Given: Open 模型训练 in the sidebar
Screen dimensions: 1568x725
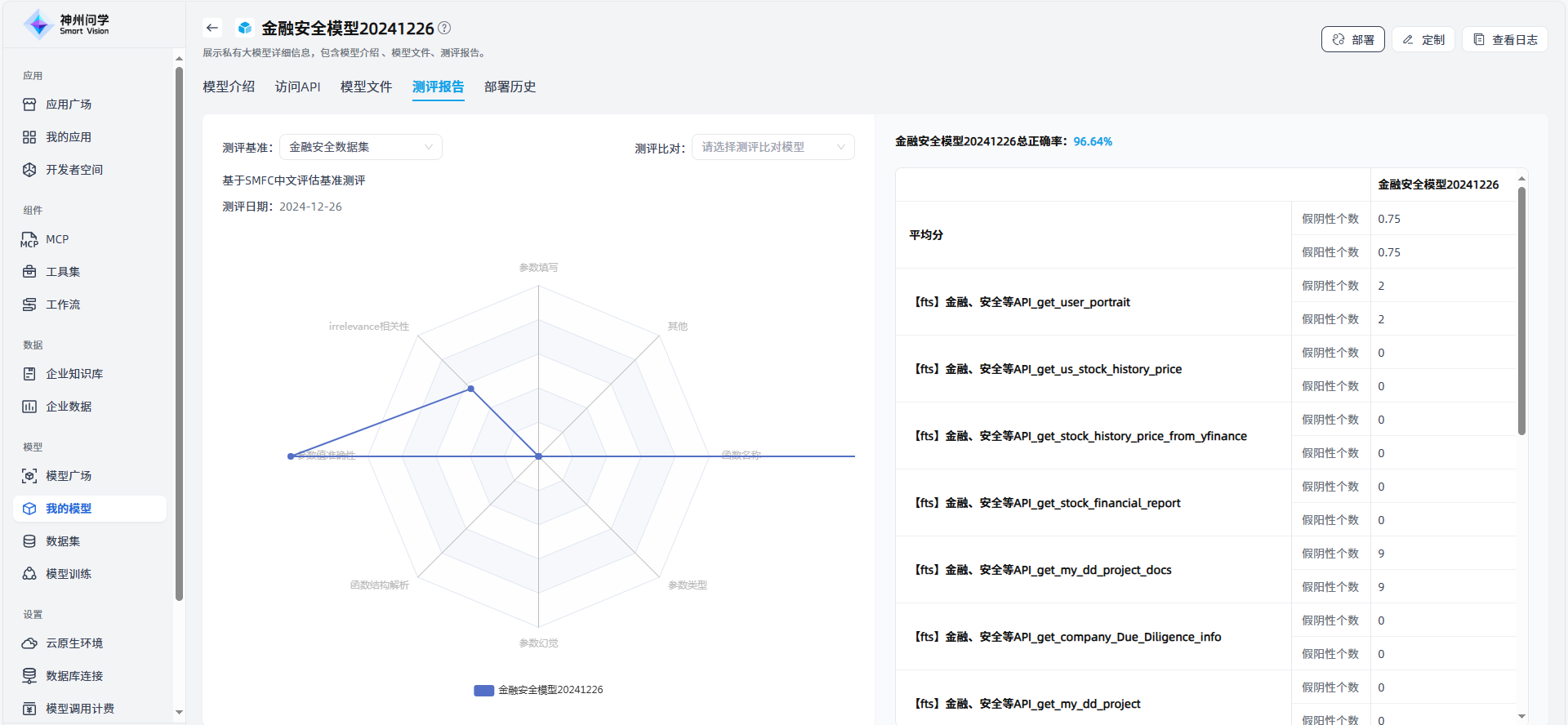Looking at the screenshot, I should point(69,574).
